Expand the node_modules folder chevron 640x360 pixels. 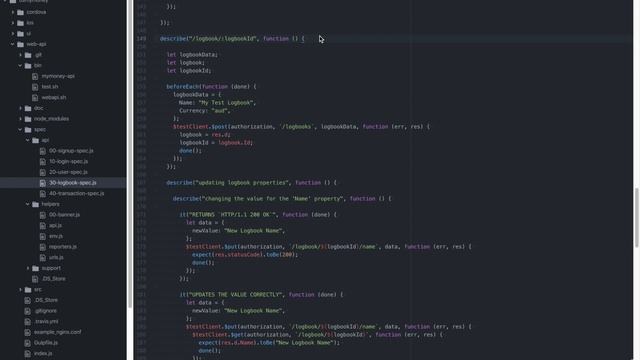point(20,119)
